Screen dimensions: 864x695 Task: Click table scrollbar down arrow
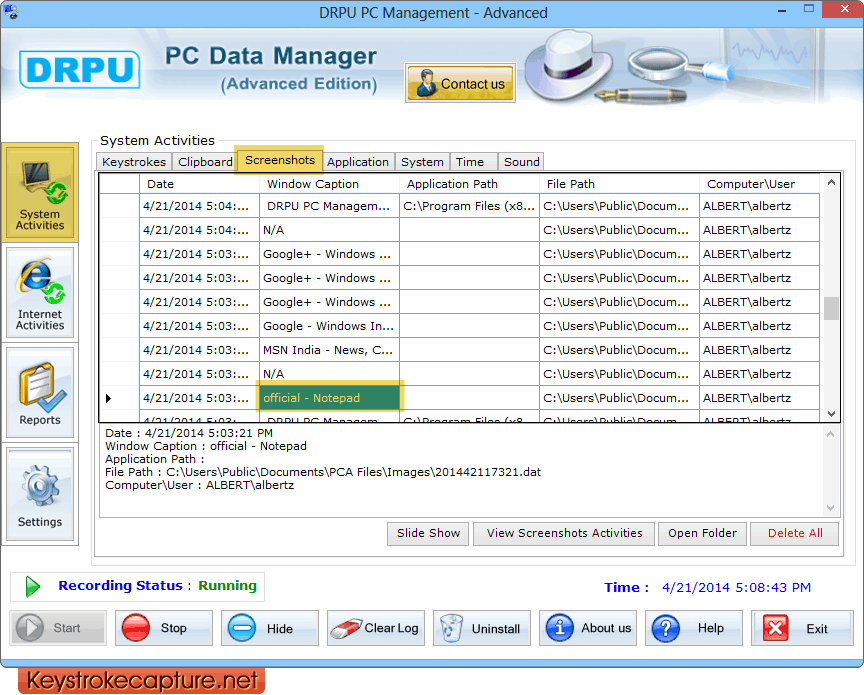[831, 413]
